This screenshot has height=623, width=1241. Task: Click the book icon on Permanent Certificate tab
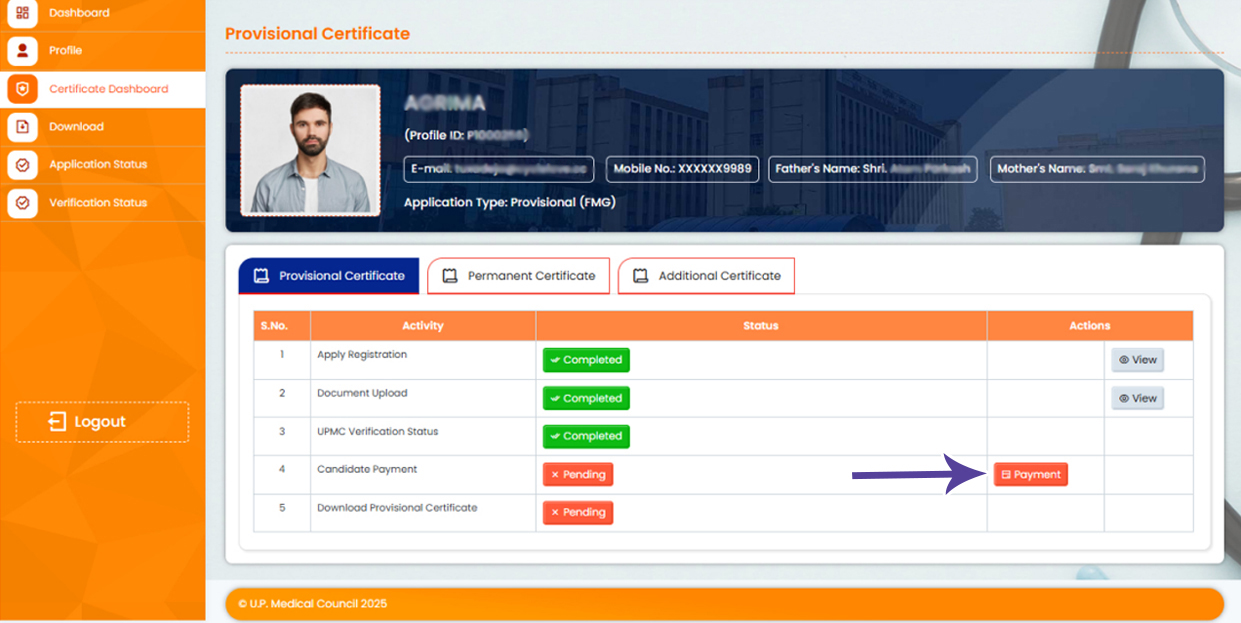click(450, 276)
